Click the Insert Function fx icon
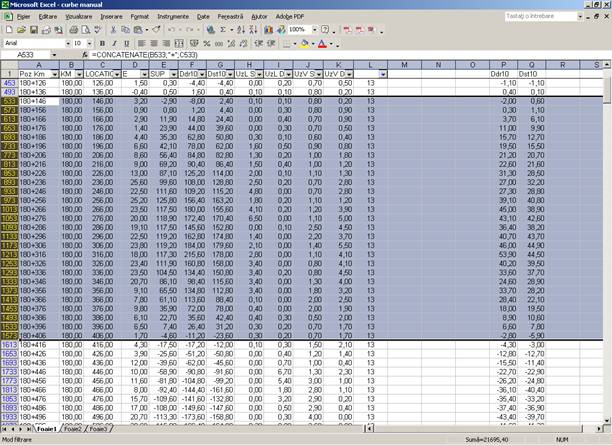Image resolution: width=612 pixels, height=446 pixels. 83,55
